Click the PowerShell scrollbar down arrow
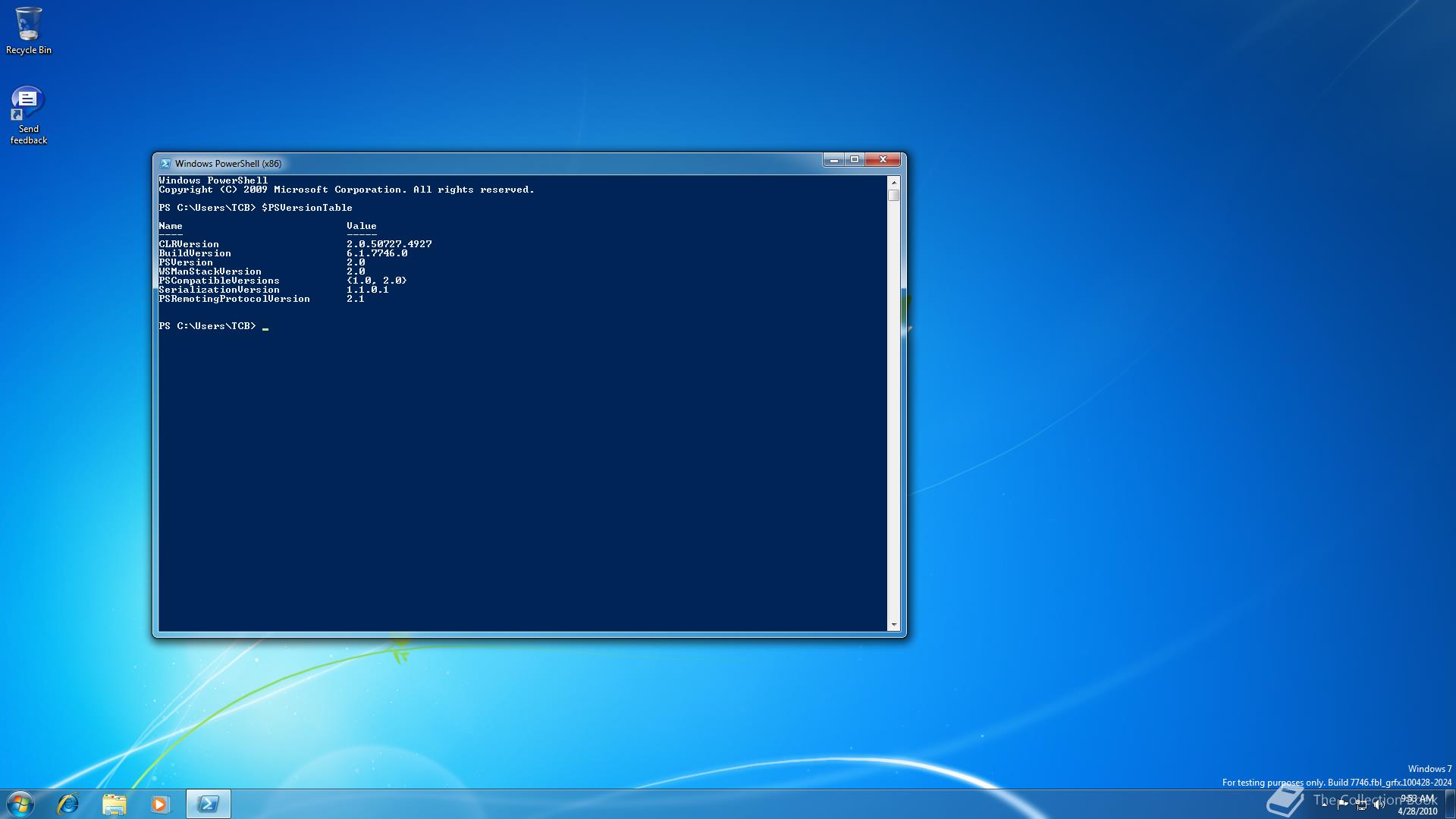 coord(894,625)
